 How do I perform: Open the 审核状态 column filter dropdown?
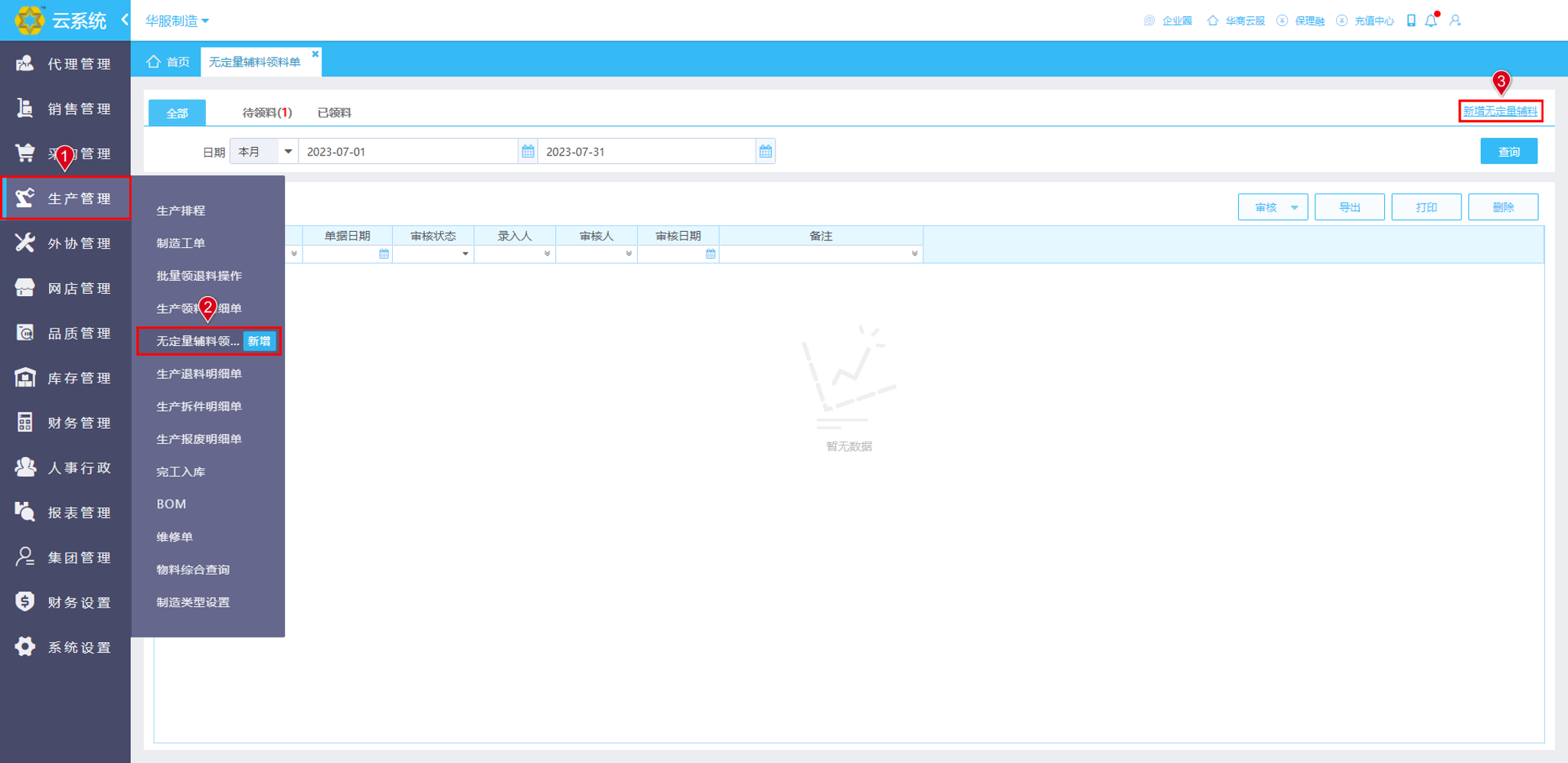point(465,253)
